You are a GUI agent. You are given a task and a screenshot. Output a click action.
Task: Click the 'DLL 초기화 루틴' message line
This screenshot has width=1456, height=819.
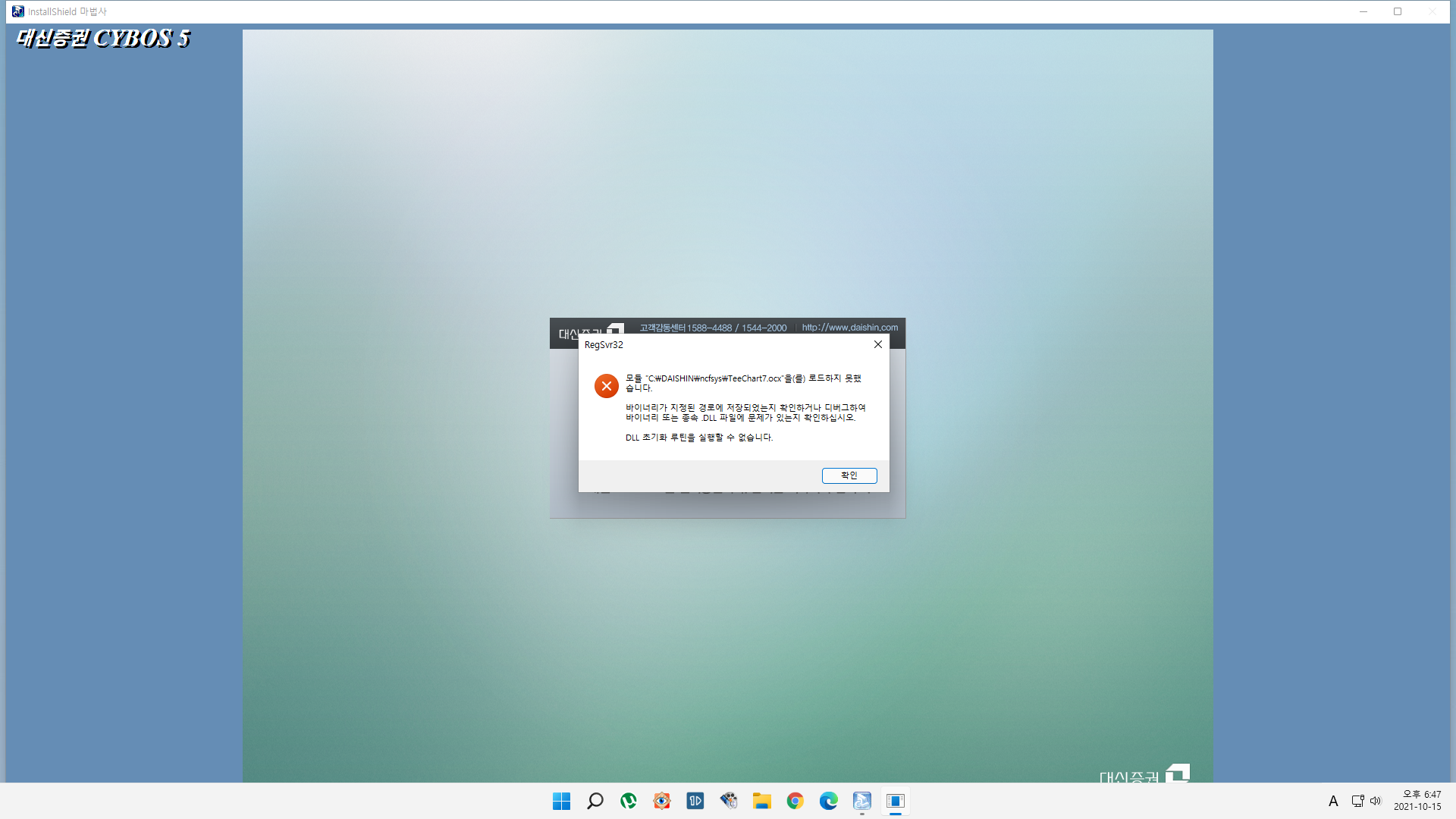click(x=699, y=438)
